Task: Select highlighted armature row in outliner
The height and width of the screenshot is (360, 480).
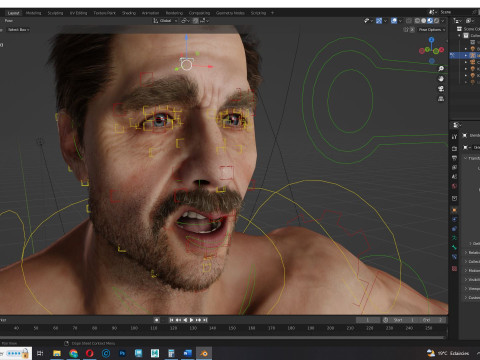Action: (x=465, y=55)
